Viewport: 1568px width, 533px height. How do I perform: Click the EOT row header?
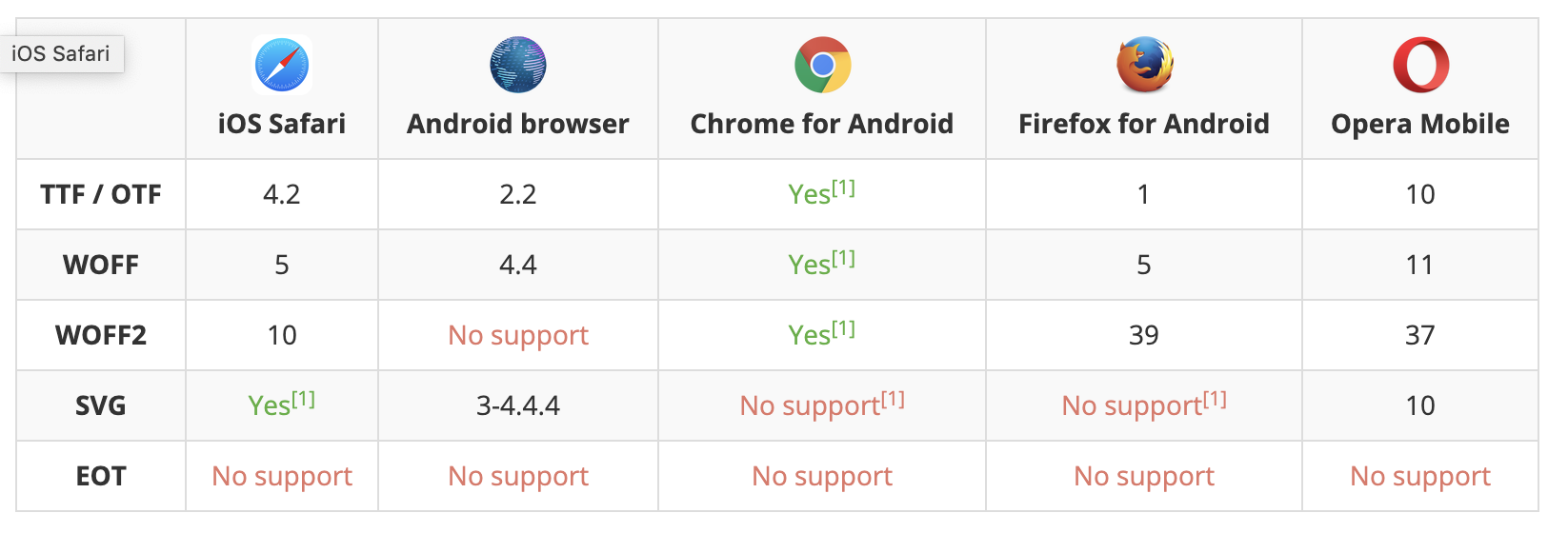pyautogui.click(x=101, y=476)
